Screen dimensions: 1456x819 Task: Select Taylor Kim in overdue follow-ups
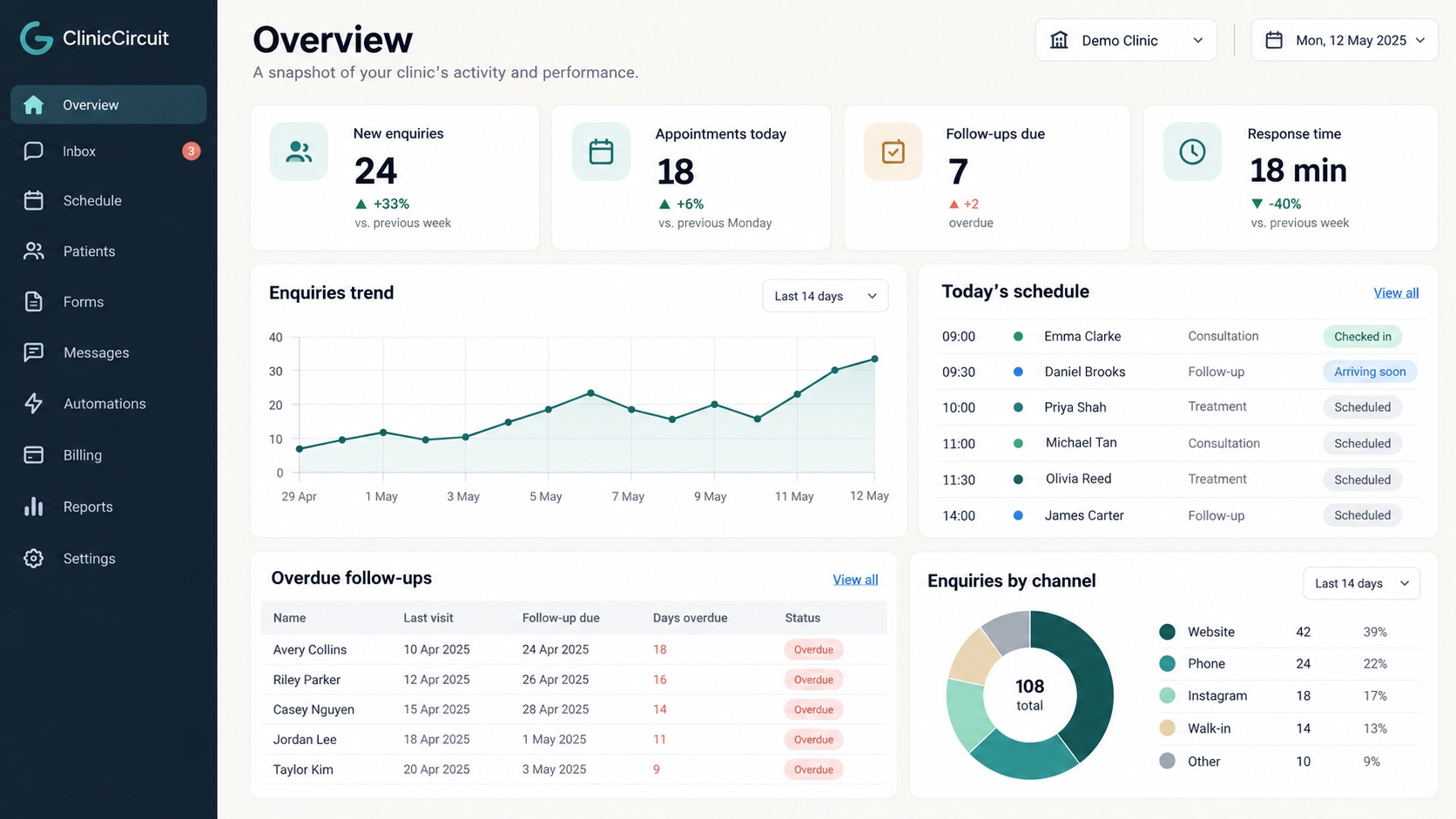pyautogui.click(x=303, y=769)
